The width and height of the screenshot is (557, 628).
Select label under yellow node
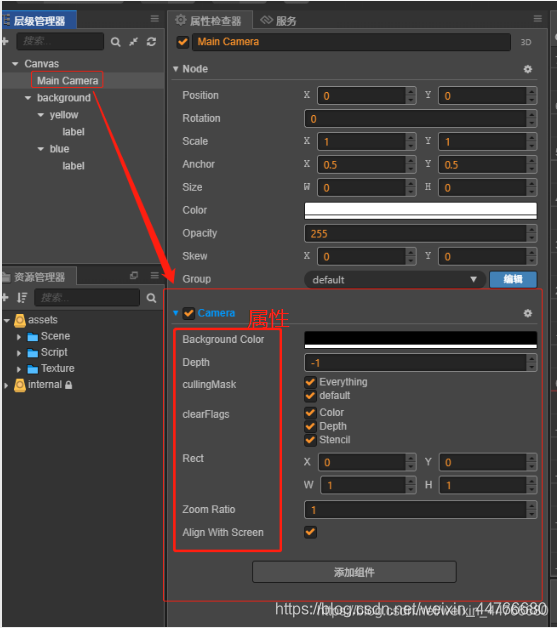click(x=73, y=132)
